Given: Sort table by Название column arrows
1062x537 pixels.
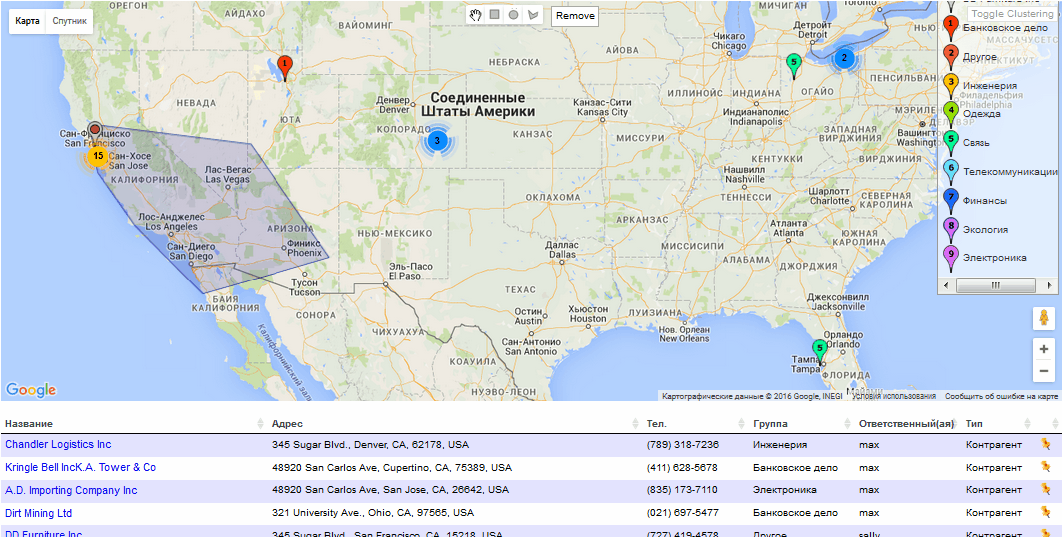Looking at the screenshot, I should [x=261, y=423].
